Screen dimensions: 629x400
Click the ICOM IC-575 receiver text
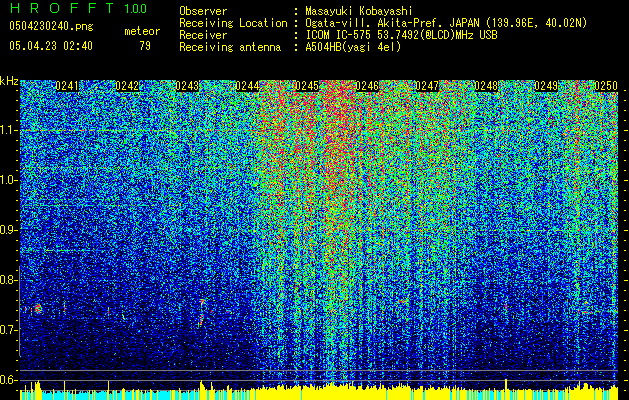tap(401, 35)
